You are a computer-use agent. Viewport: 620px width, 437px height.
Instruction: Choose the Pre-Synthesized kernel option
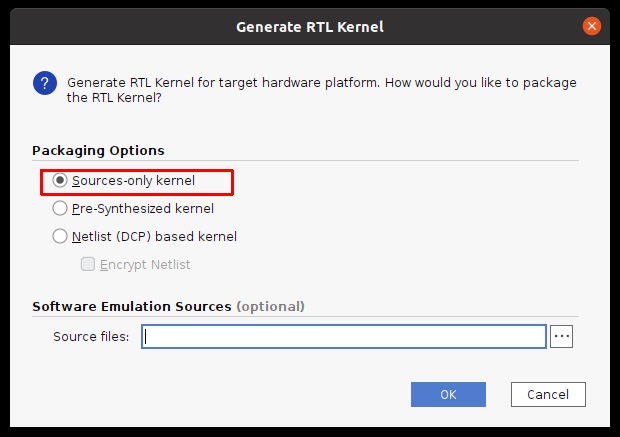[60, 209]
